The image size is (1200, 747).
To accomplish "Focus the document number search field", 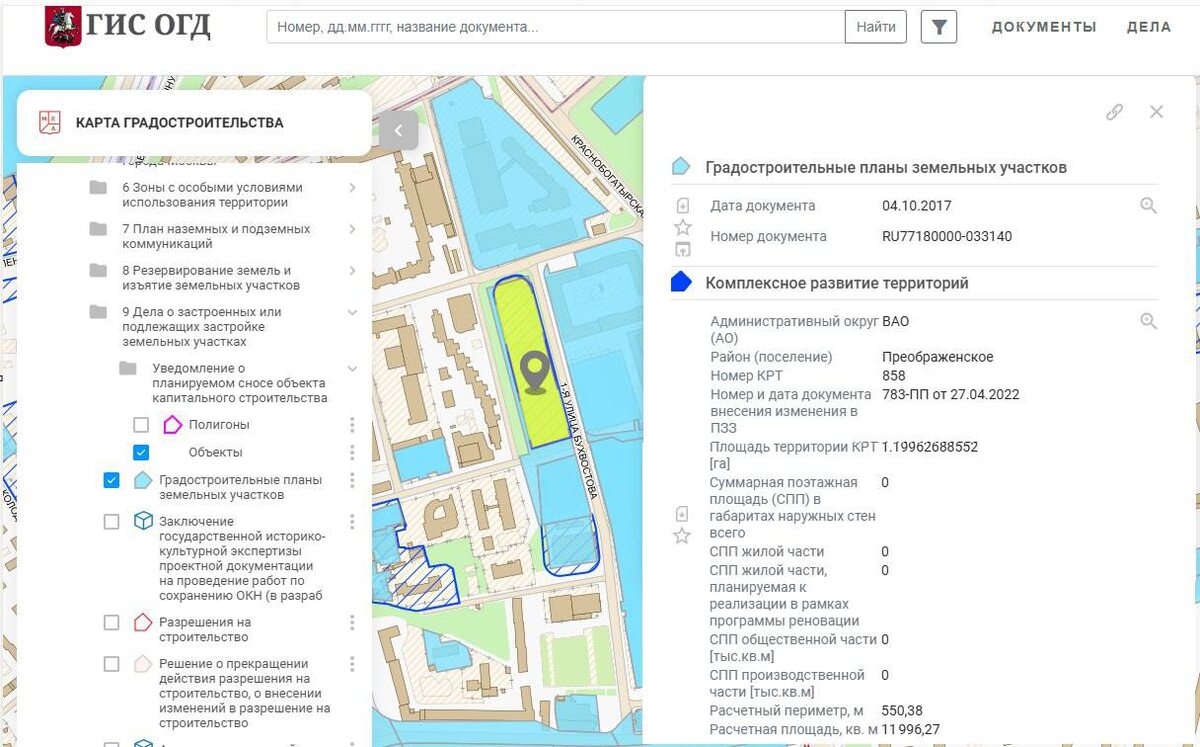I will coord(556,27).
